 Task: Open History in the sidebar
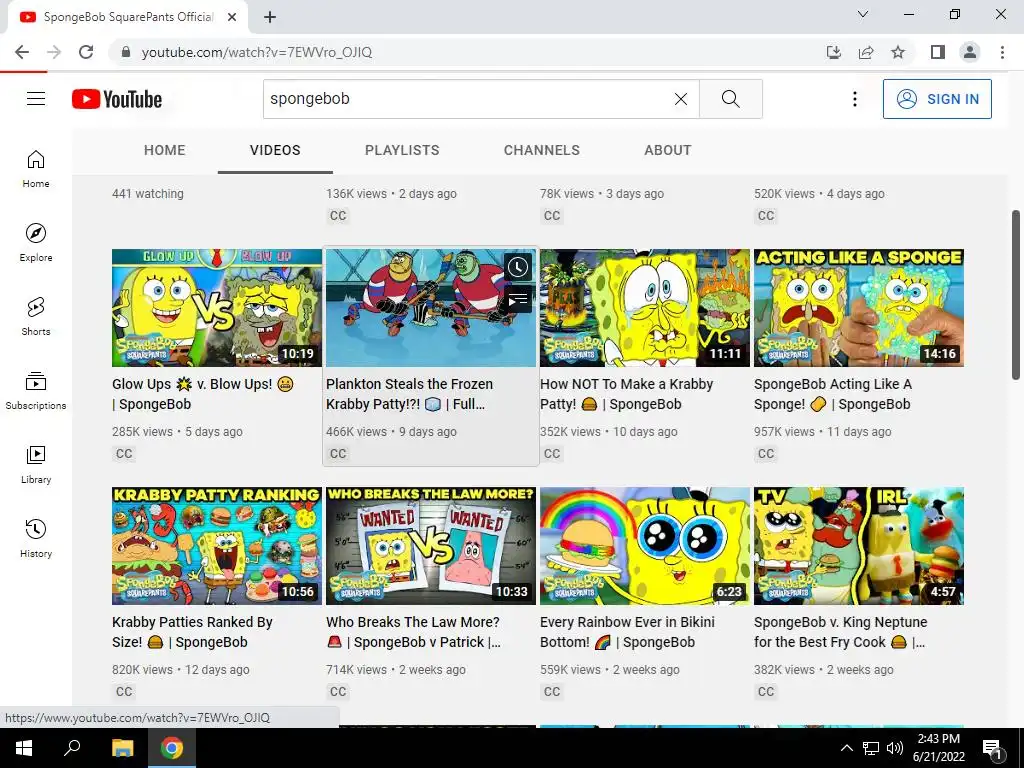(36, 537)
